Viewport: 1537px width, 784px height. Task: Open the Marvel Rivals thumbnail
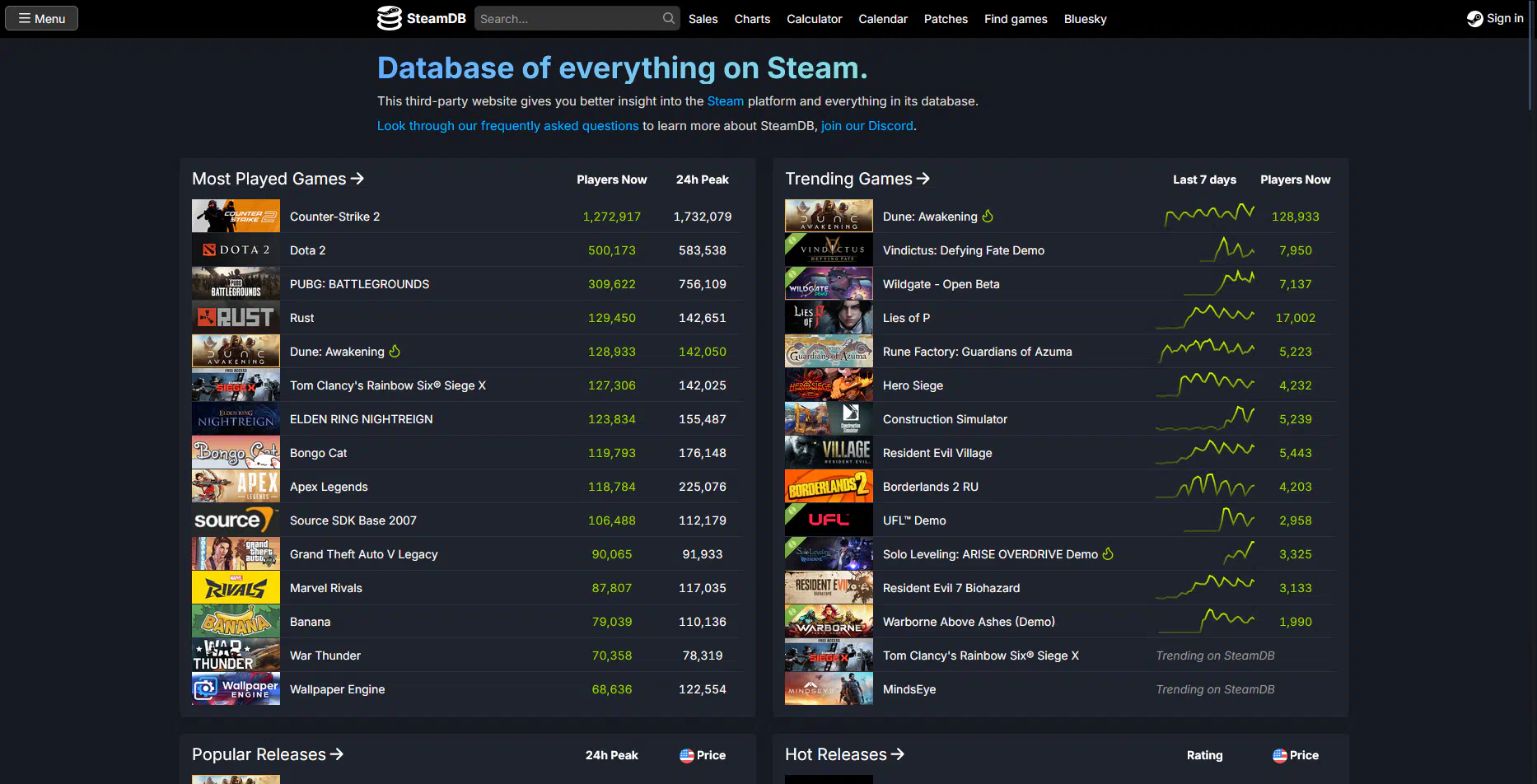click(236, 587)
